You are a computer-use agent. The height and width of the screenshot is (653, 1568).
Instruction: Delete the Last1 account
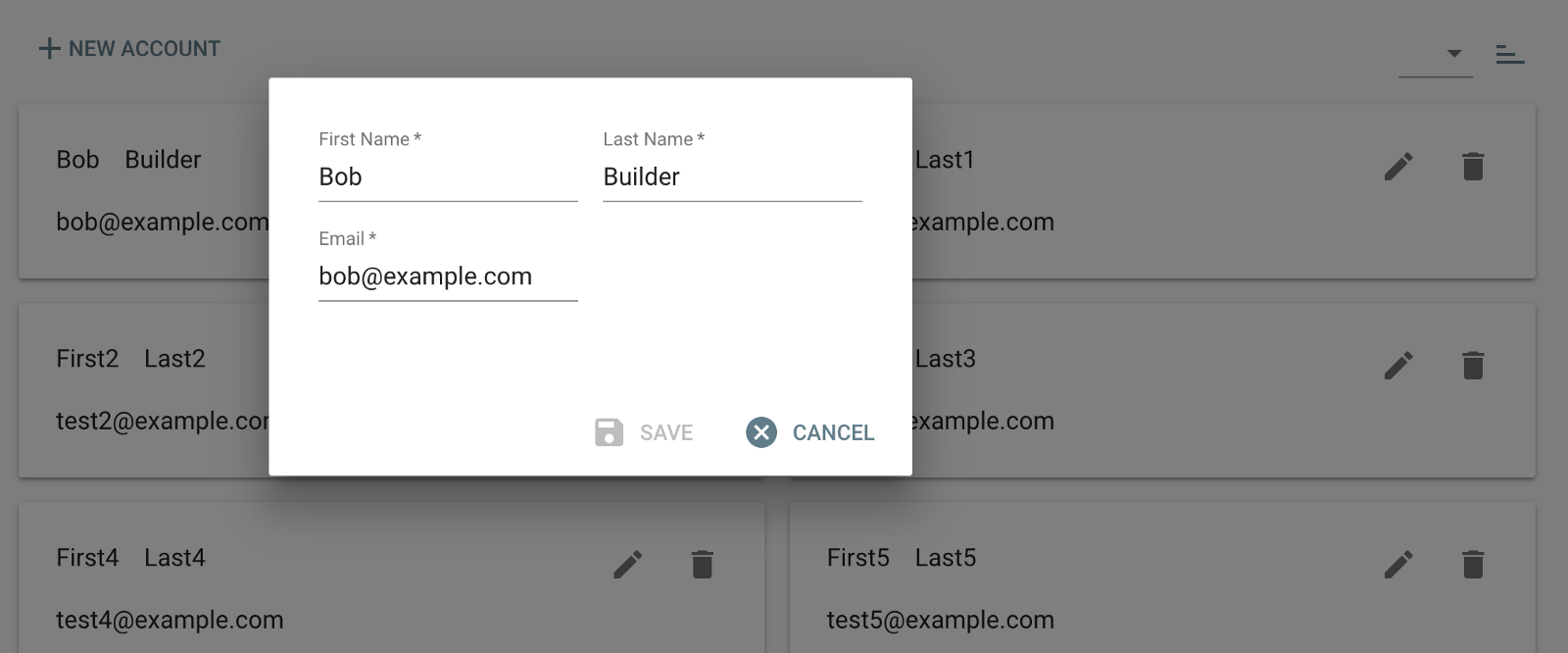1473,167
